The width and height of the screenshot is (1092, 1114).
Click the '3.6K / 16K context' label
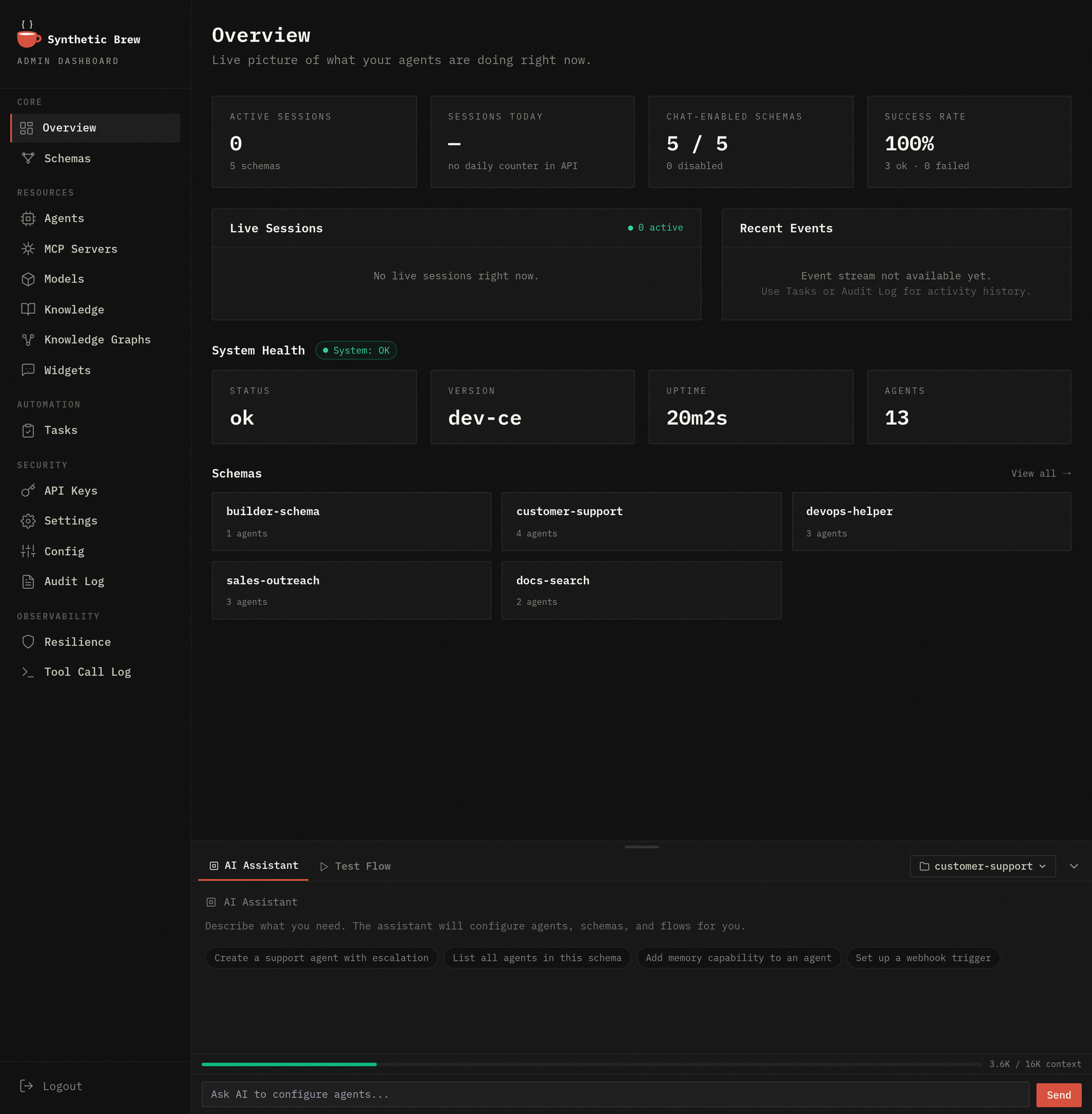1035,1064
